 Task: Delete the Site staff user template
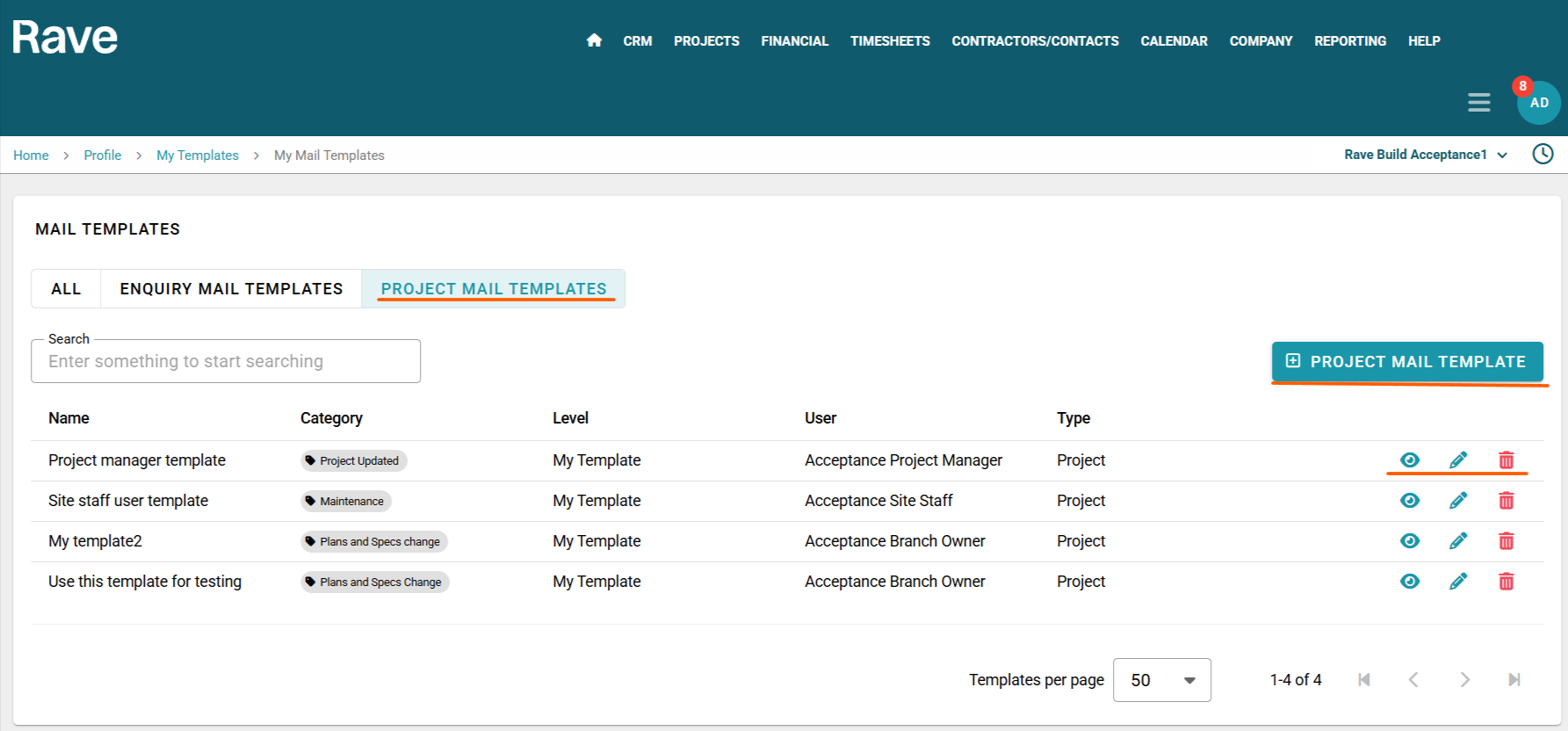click(1506, 501)
